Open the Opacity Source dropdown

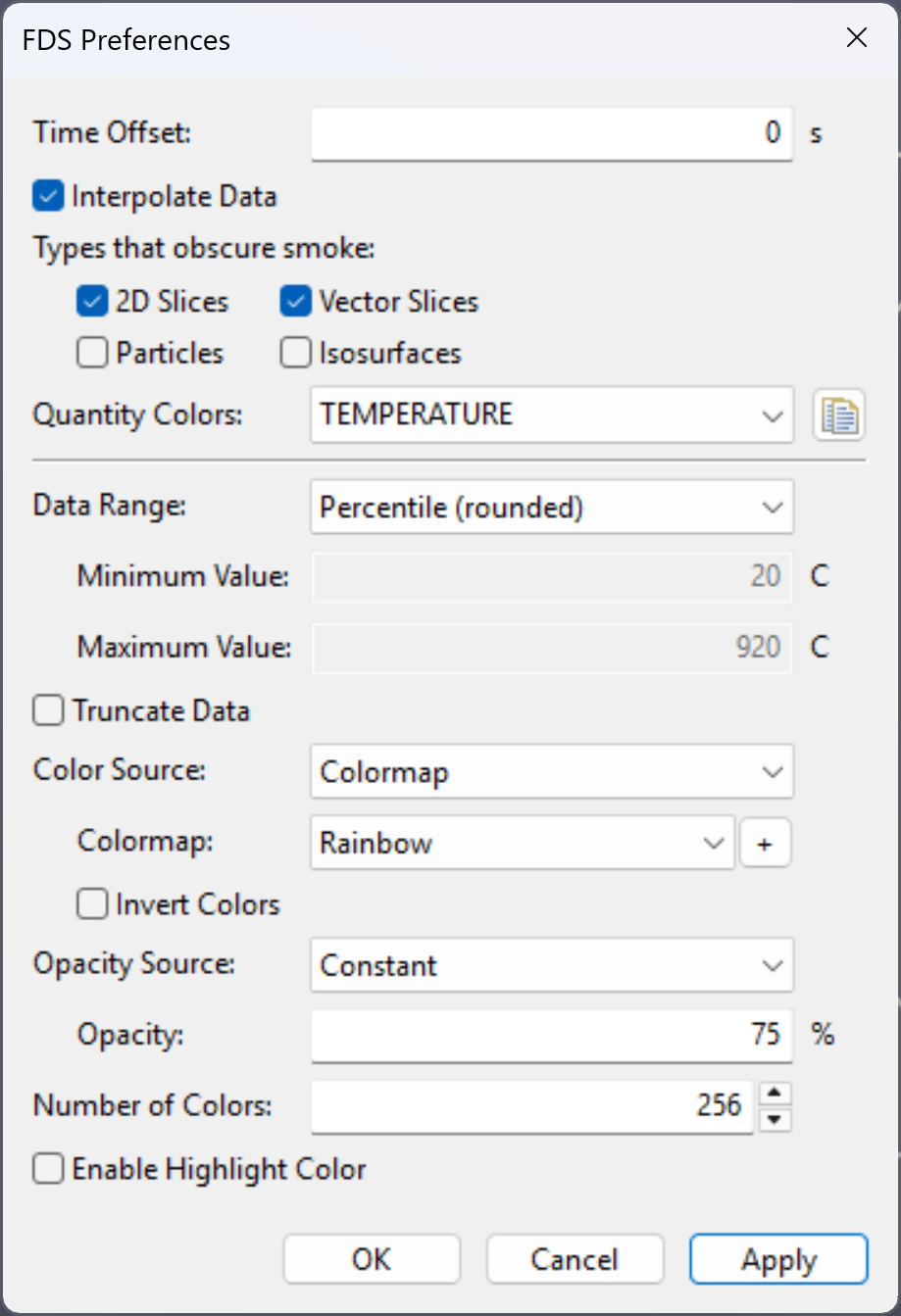[x=552, y=966]
